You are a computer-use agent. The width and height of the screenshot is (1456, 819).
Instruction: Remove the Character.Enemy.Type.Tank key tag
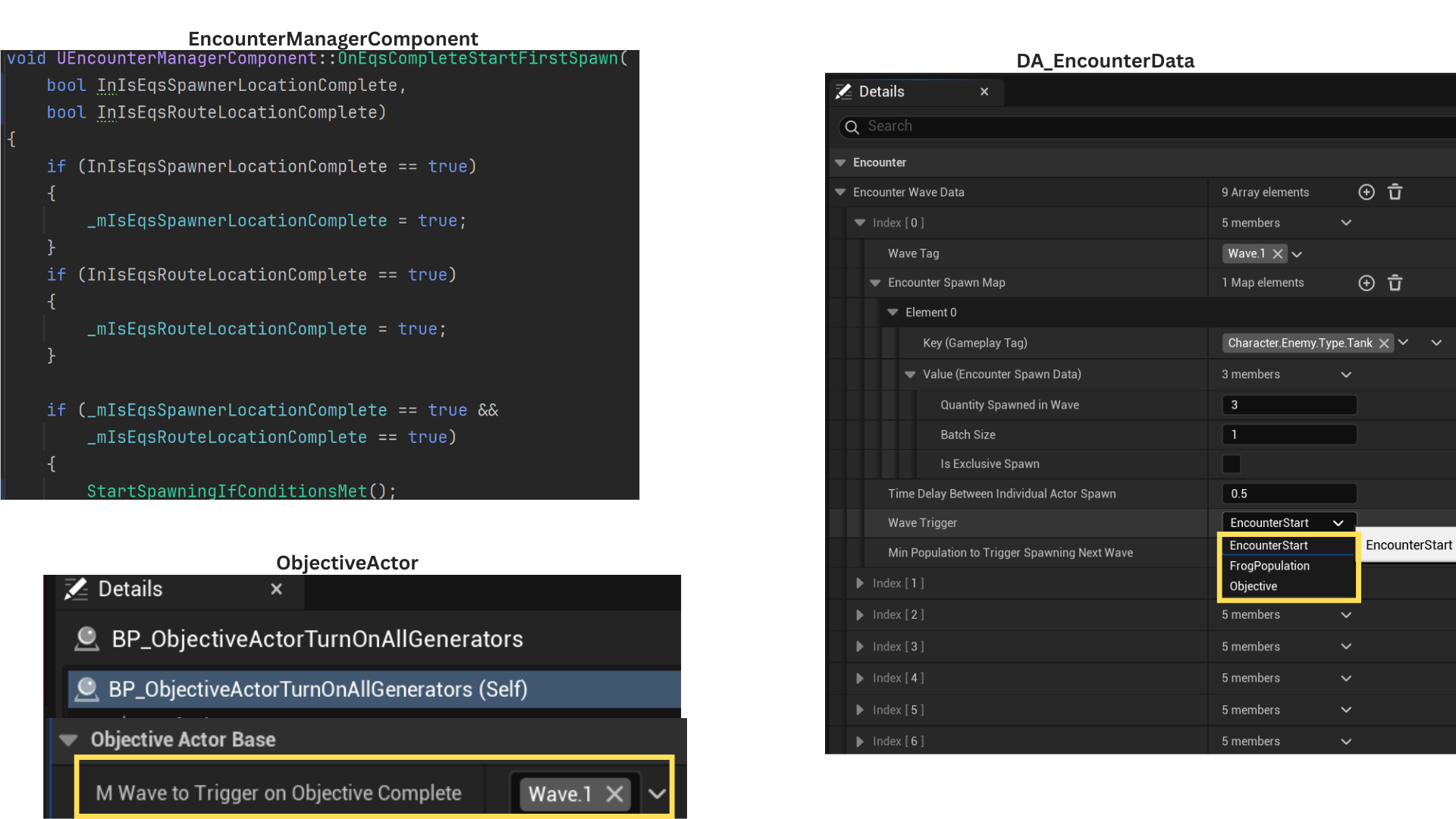click(1384, 344)
